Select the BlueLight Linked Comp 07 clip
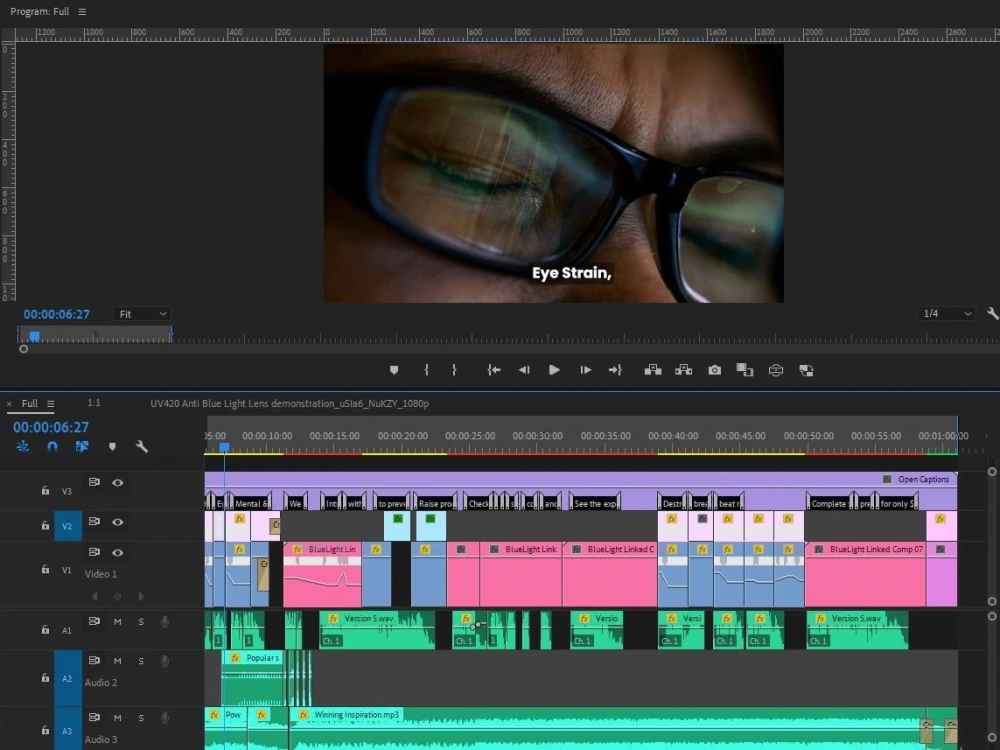1000x750 pixels. (x=865, y=573)
